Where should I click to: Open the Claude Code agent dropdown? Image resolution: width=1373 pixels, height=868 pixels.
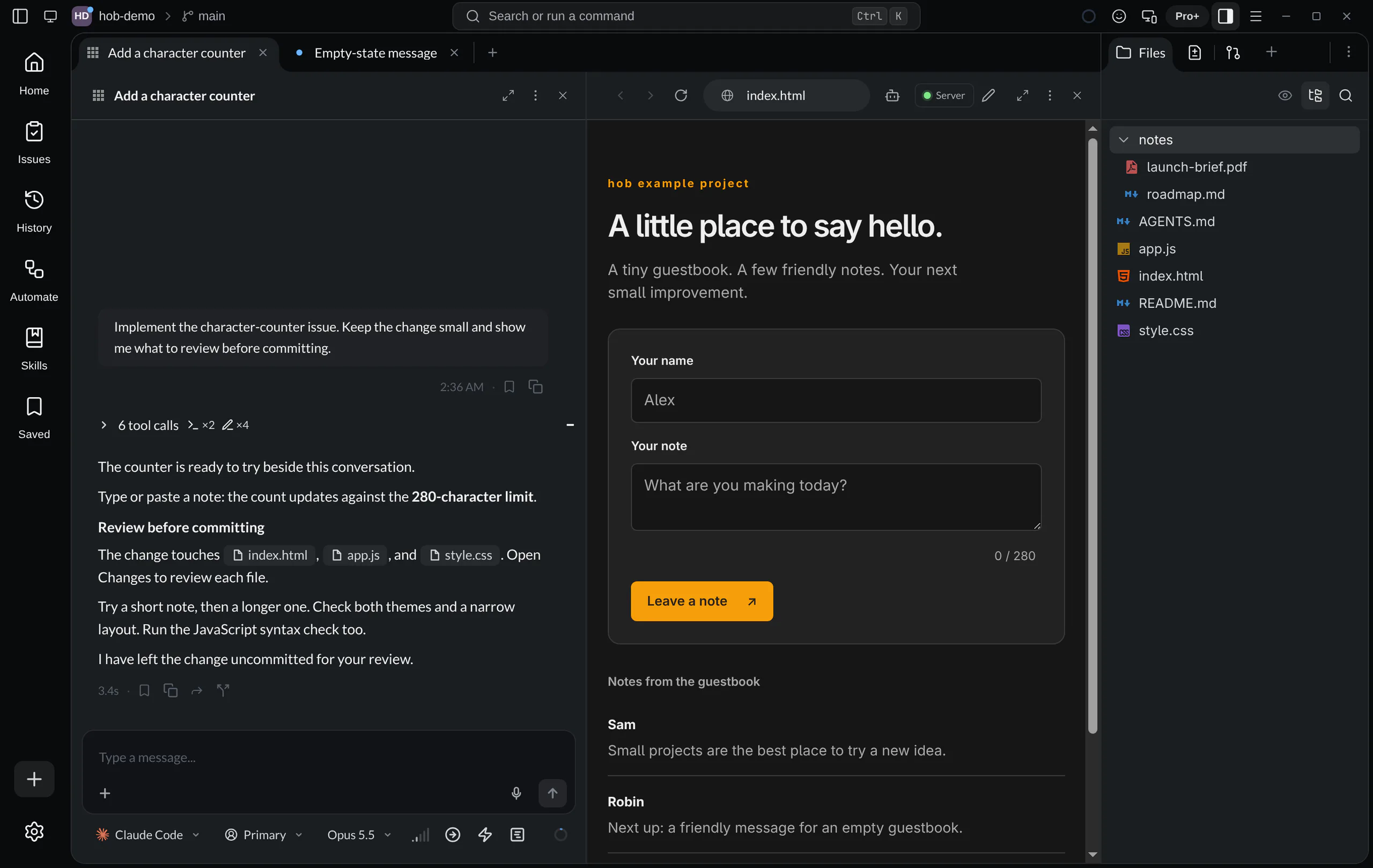(x=148, y=834)
